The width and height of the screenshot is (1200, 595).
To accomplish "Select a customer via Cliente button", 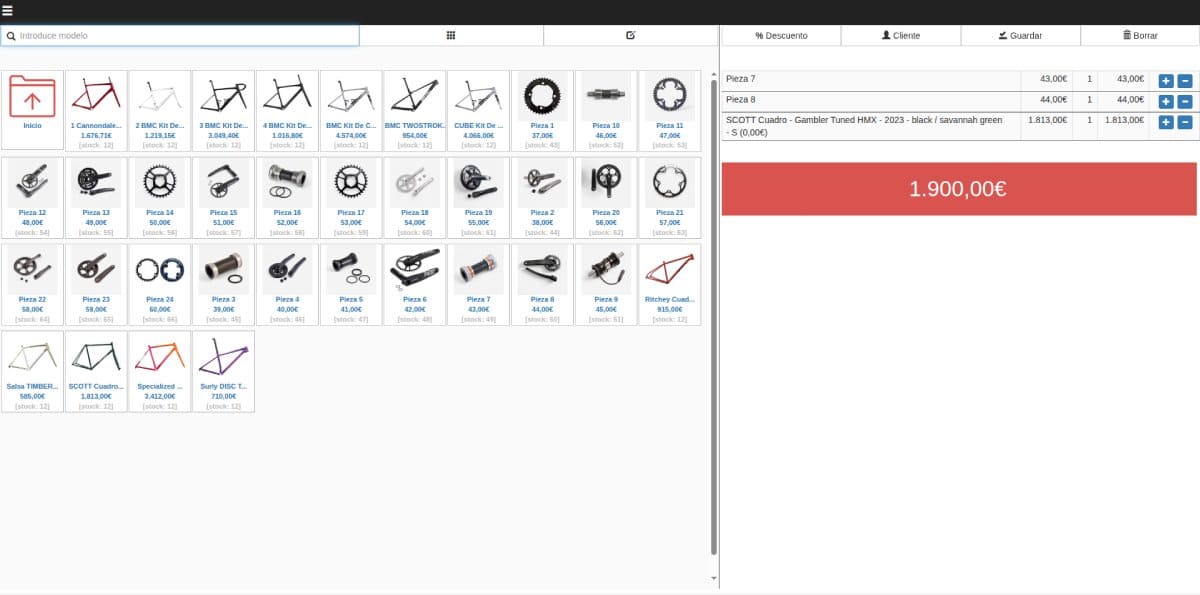I will 900,35.
